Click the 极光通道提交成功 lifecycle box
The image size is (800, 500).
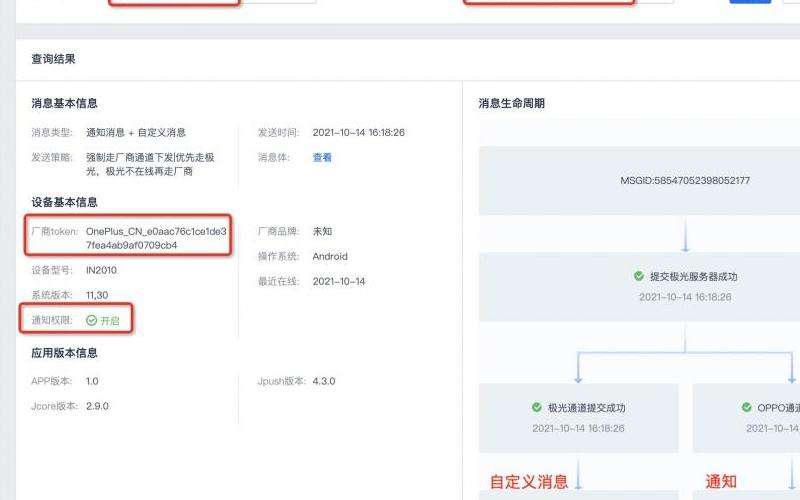click(x=578, y=418)
